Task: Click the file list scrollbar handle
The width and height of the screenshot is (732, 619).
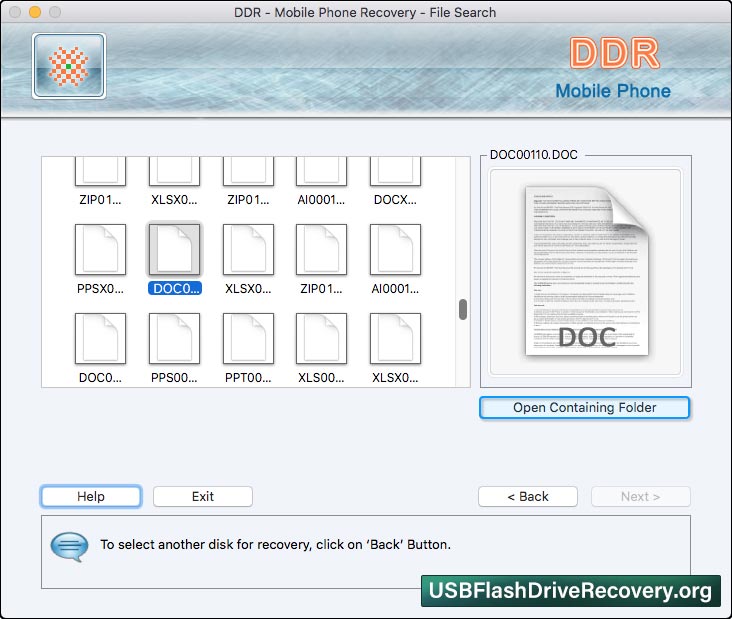Action: (463, 310)
